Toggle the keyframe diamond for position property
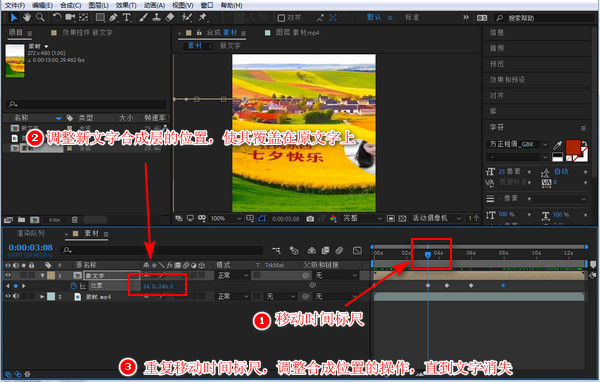The image size is (600, 382). pyautogui.click(x=16, y=286)
